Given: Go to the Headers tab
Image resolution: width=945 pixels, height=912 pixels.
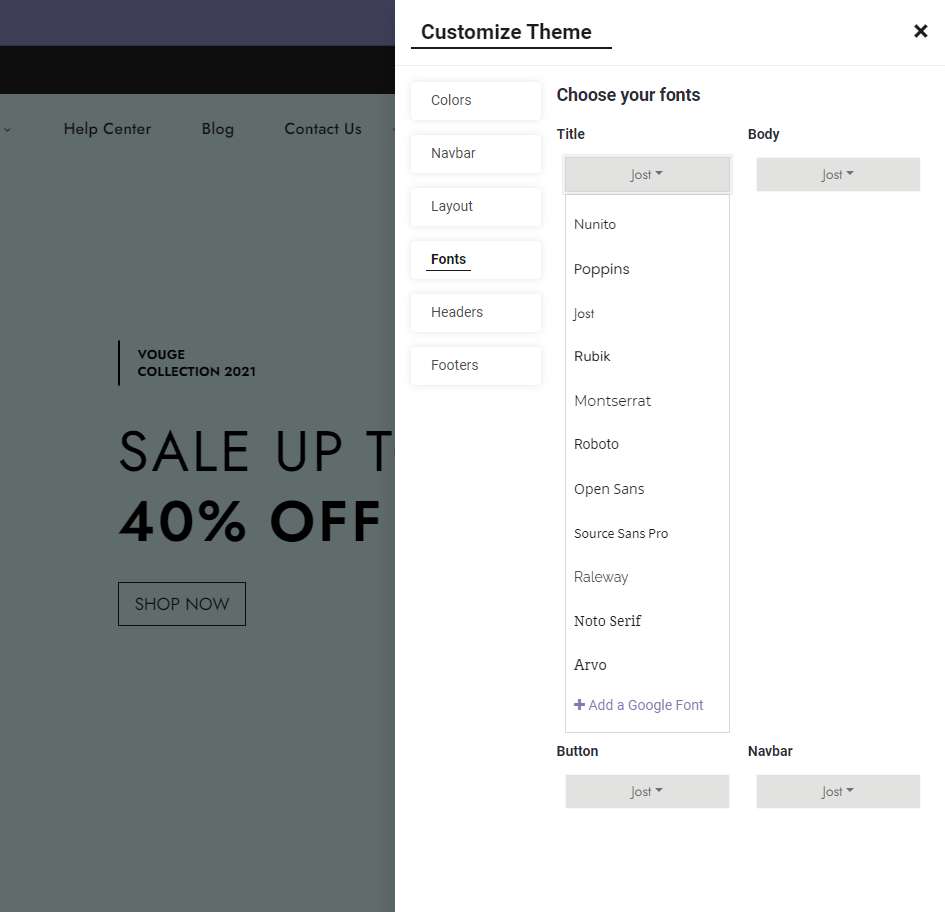Looking at the screenshot, I should (x=476, y=312).
